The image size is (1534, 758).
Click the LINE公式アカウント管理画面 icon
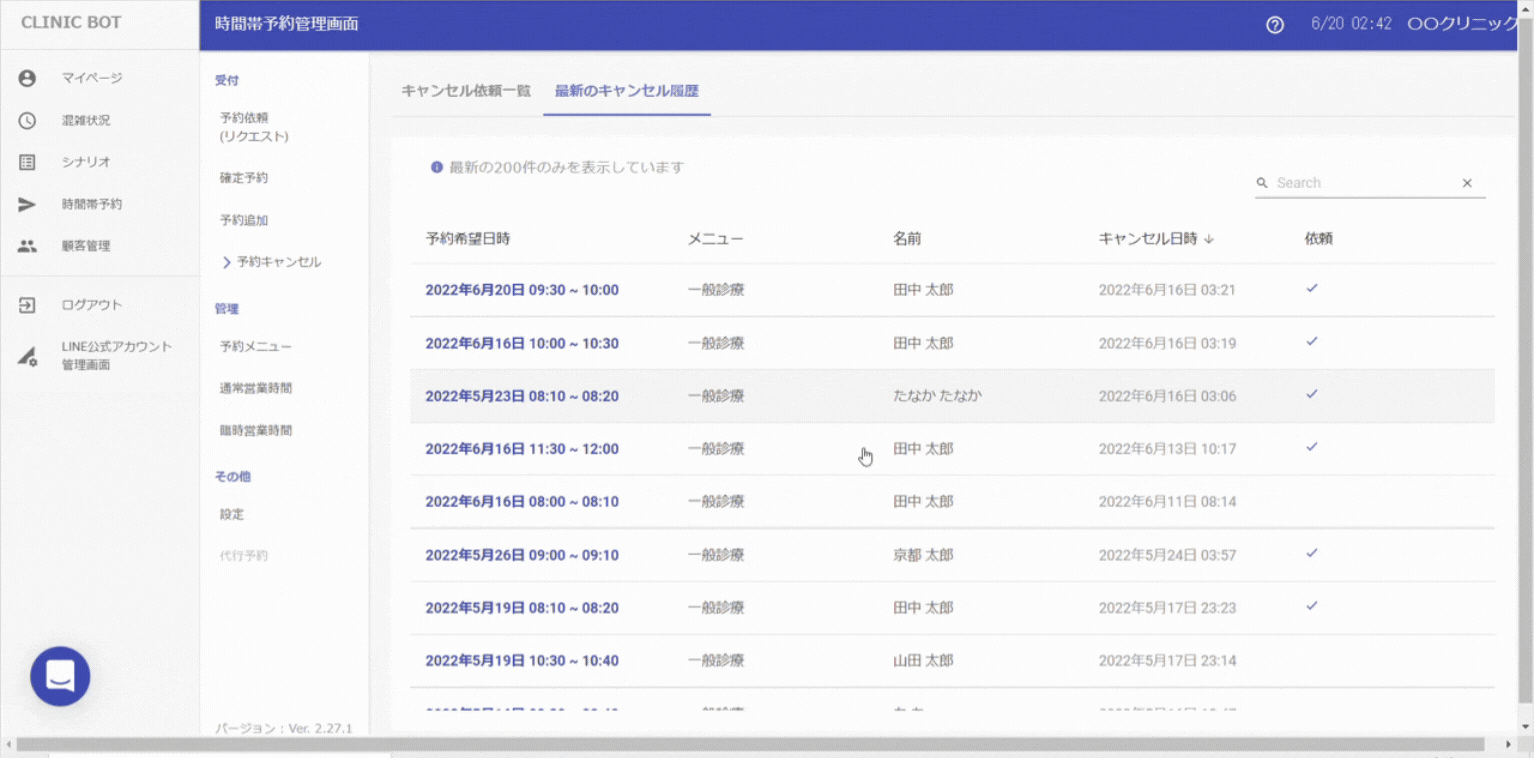[27, 356]
